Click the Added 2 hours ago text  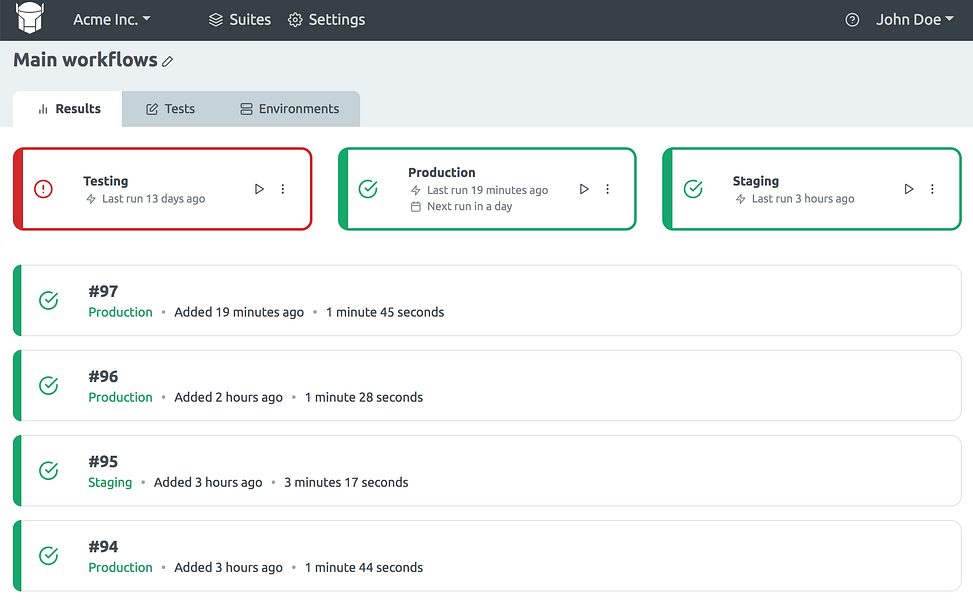click(x=228, y=397)
